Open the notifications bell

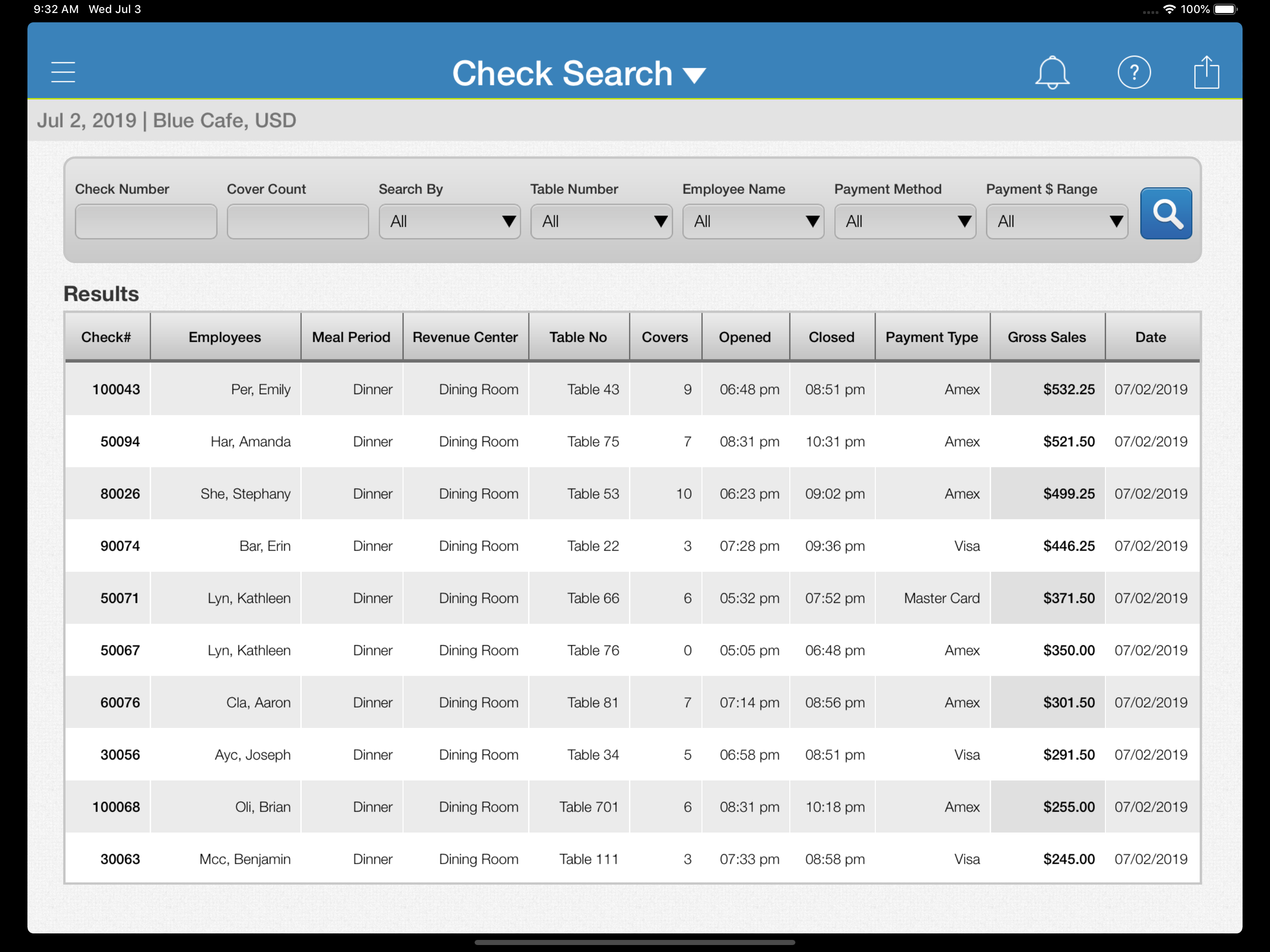click(1052, 73)
